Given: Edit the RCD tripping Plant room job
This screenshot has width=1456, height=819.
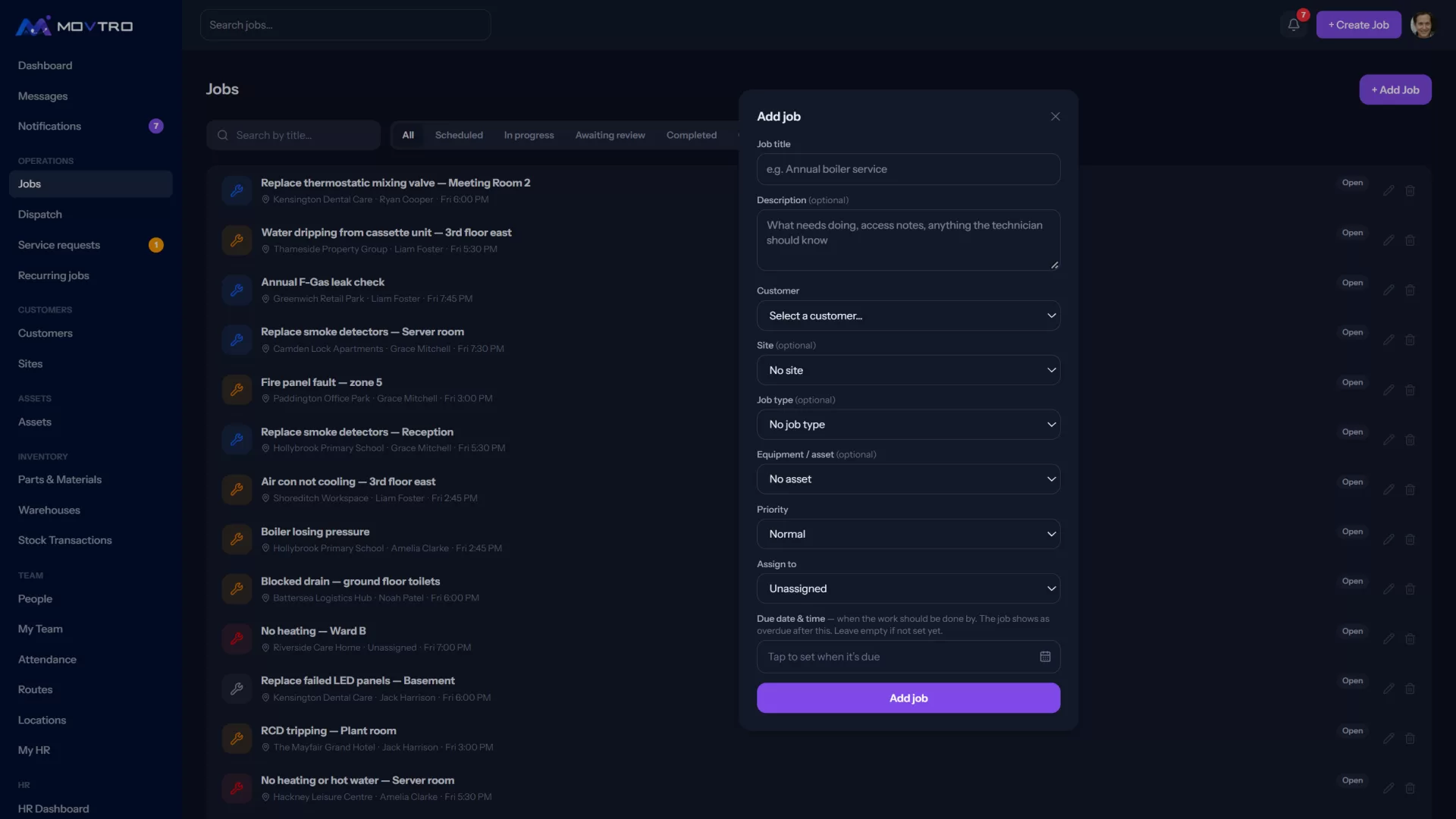Looking at the screenshot, I should [x=1389, y=739].
